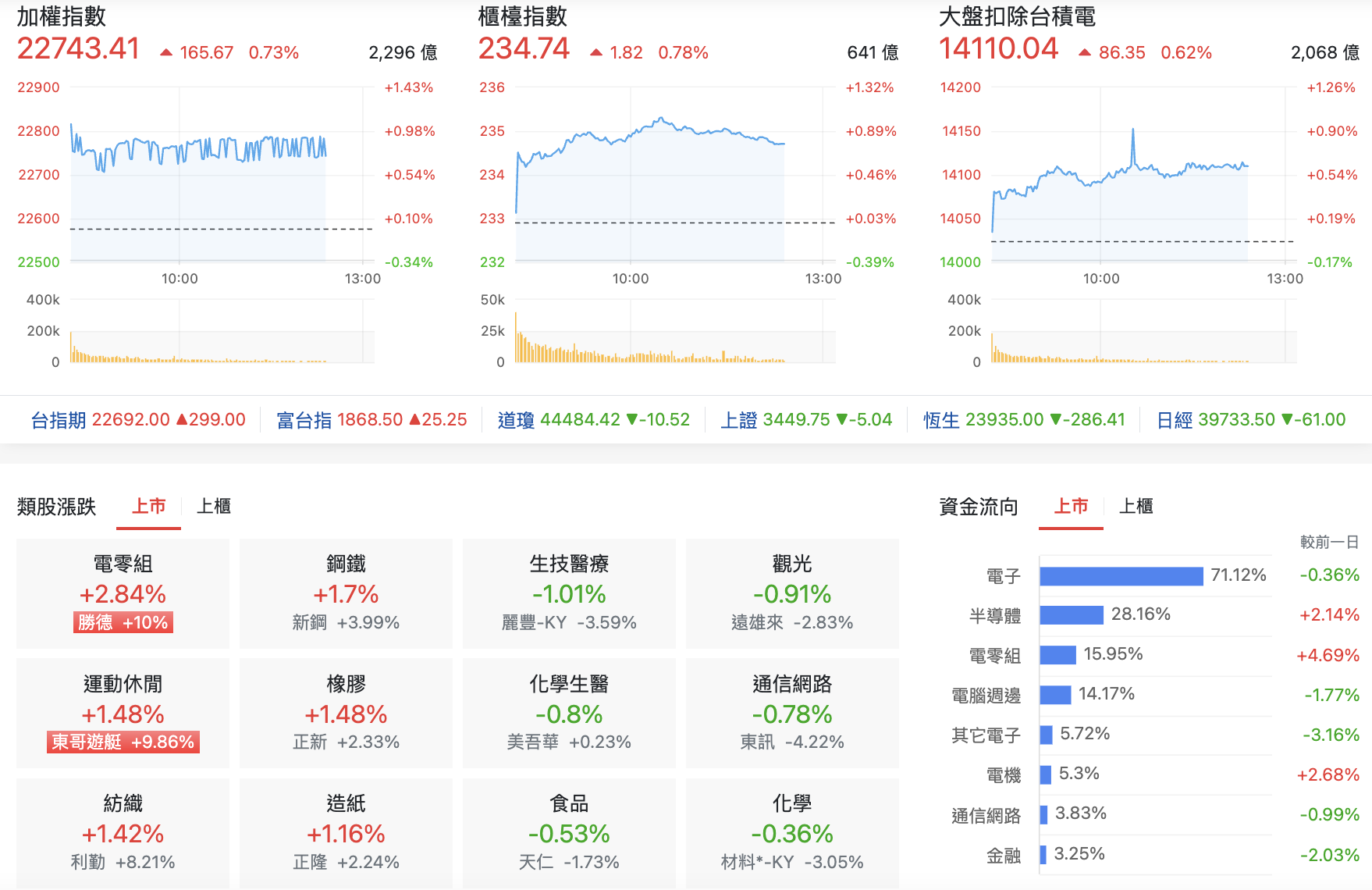Open 橡膠 sector card
Screen dimensions: 1372x890
click(x=346, y=713)
